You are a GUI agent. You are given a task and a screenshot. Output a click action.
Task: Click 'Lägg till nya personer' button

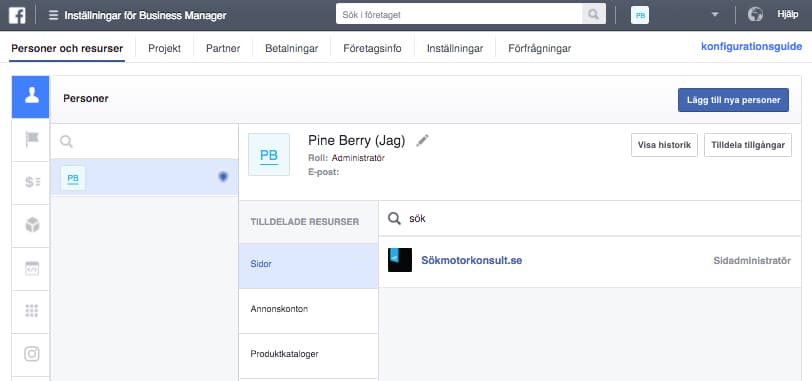pos(733,100)
